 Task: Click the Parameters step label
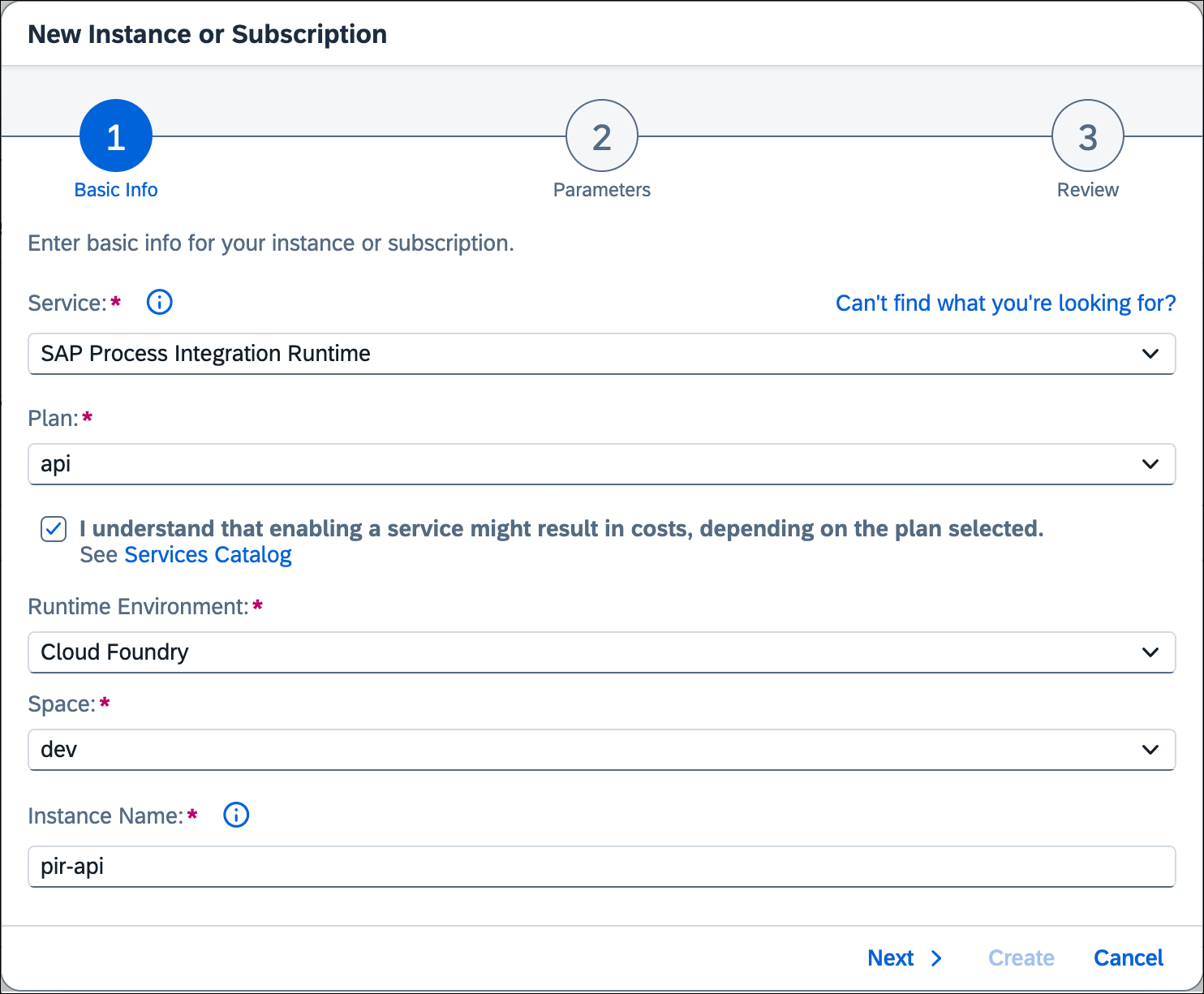point(602,190)
